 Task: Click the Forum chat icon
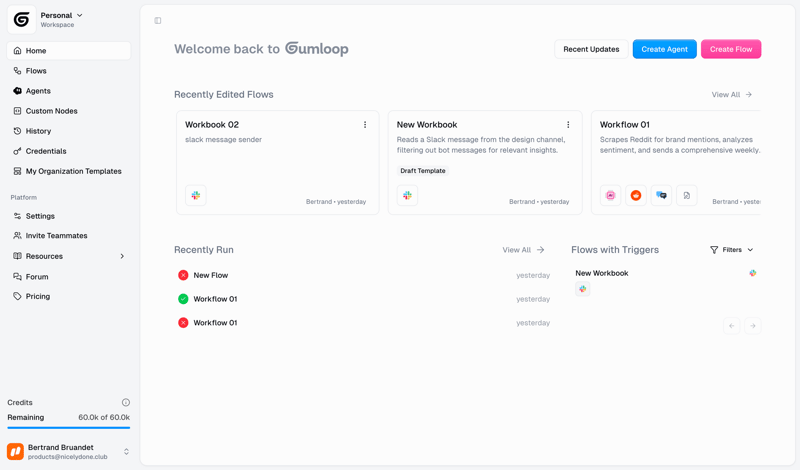(x=17, y=277)
